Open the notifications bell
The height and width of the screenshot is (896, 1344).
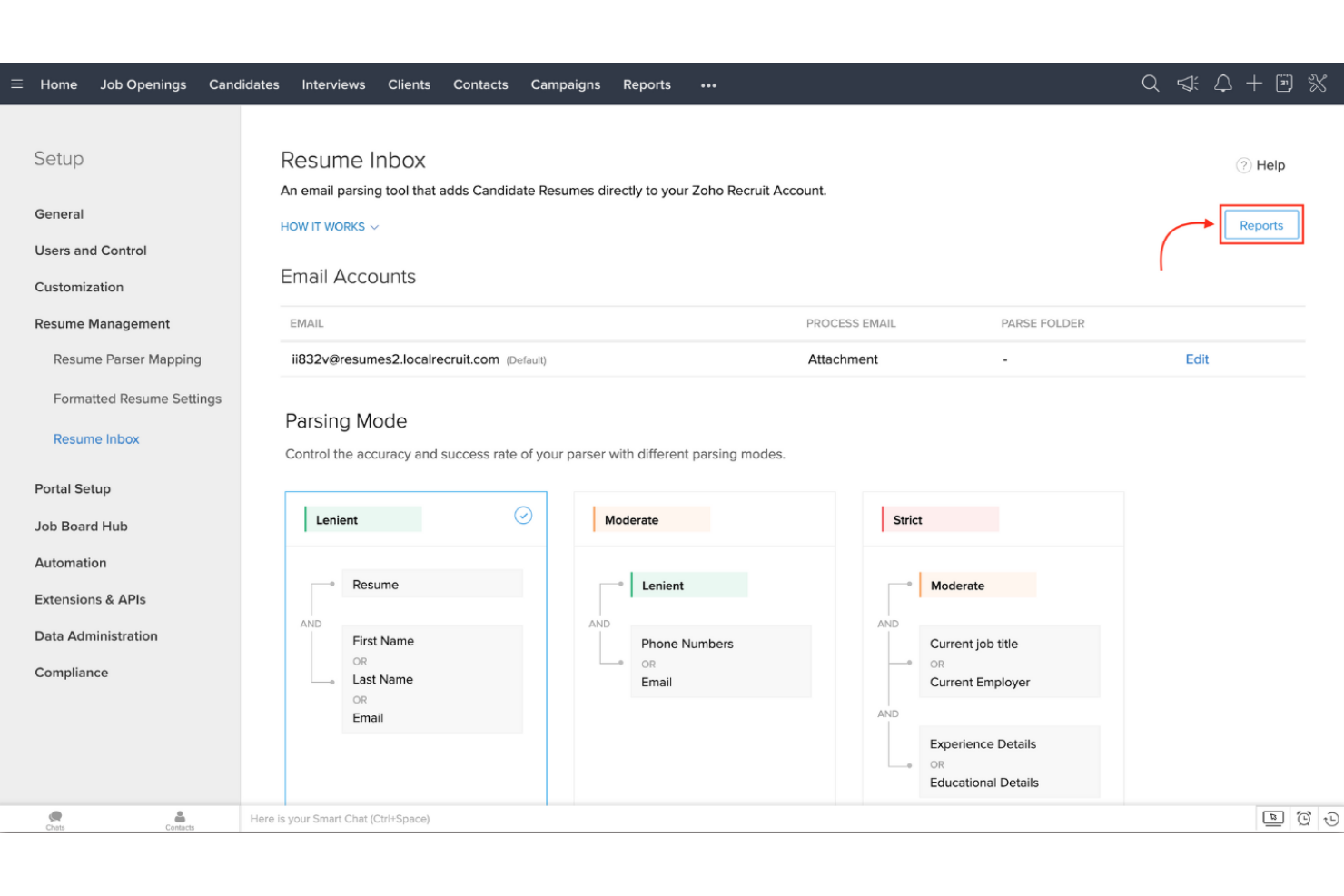(1222, 84)
